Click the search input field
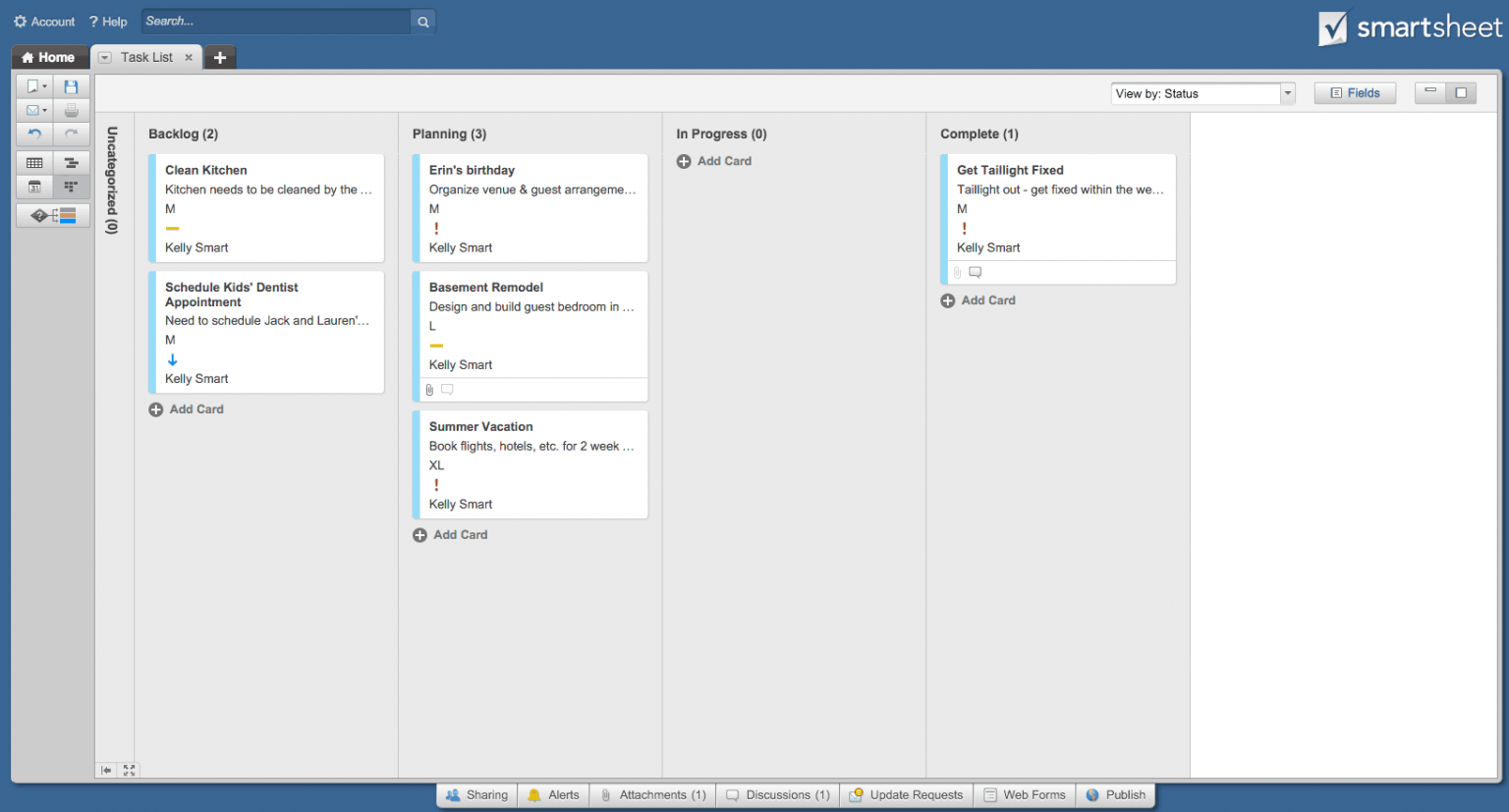The image size is (1509, 812). (275, 21)
